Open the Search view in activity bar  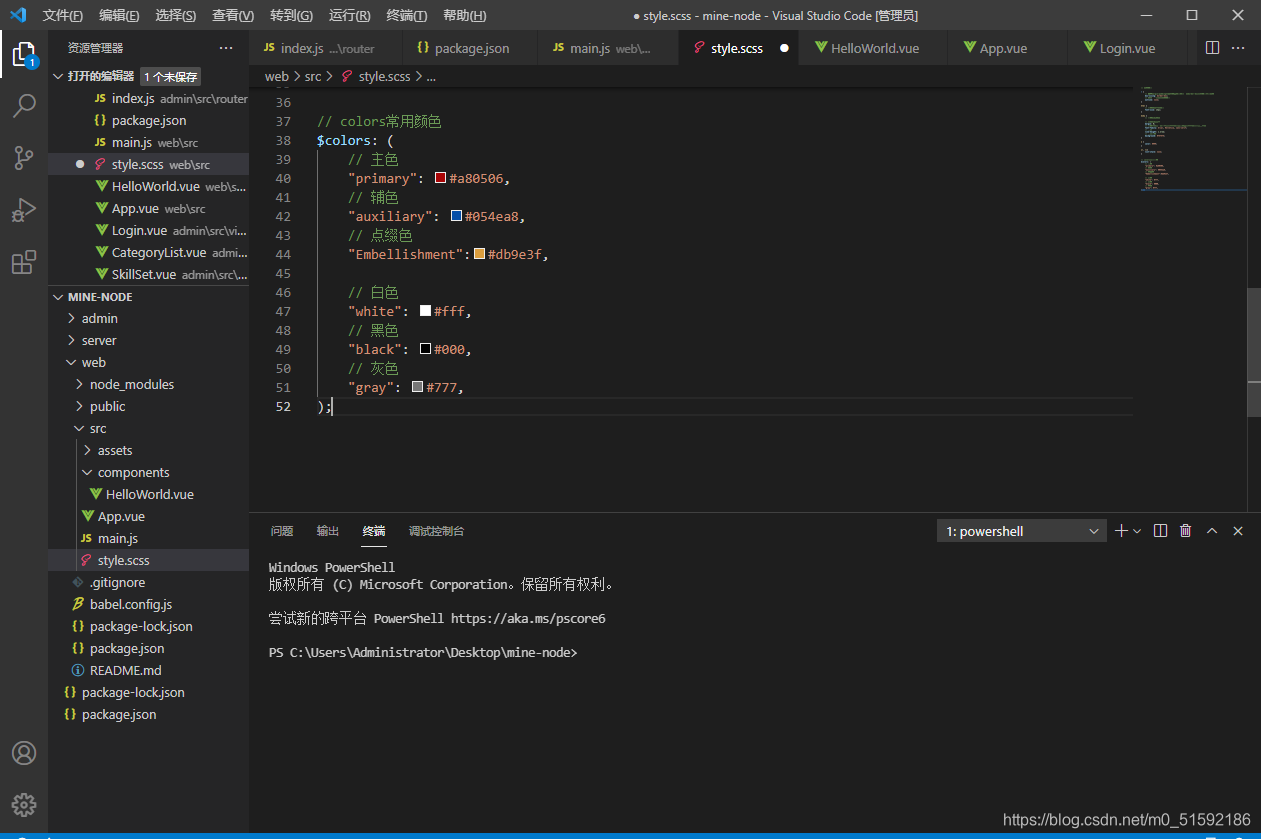click(24, 105)
